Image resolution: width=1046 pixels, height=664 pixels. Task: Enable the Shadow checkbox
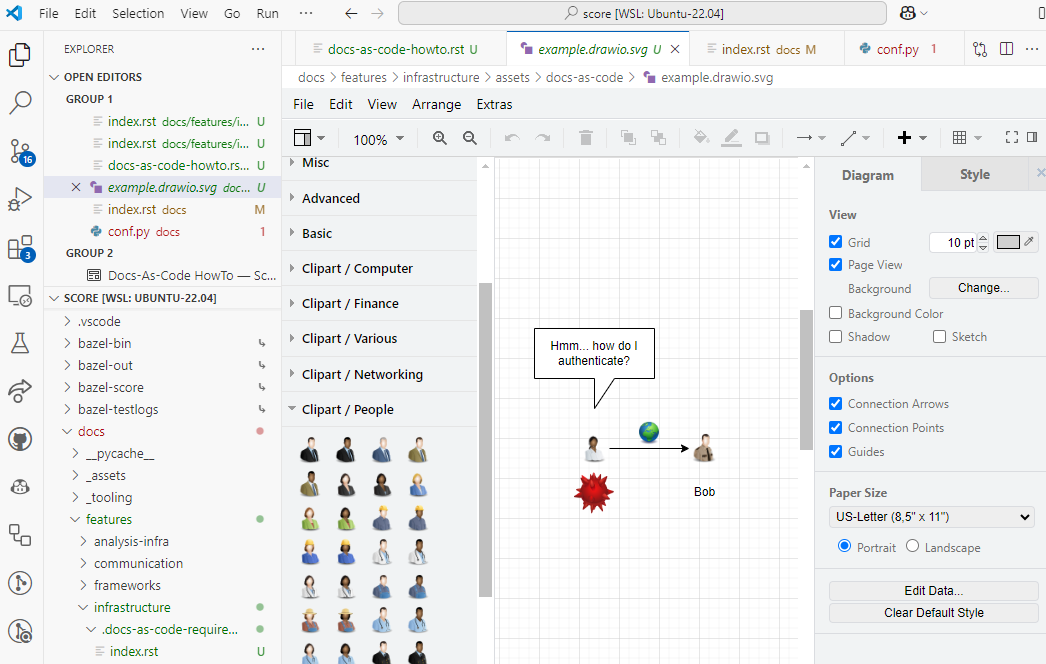coord(836,337)
